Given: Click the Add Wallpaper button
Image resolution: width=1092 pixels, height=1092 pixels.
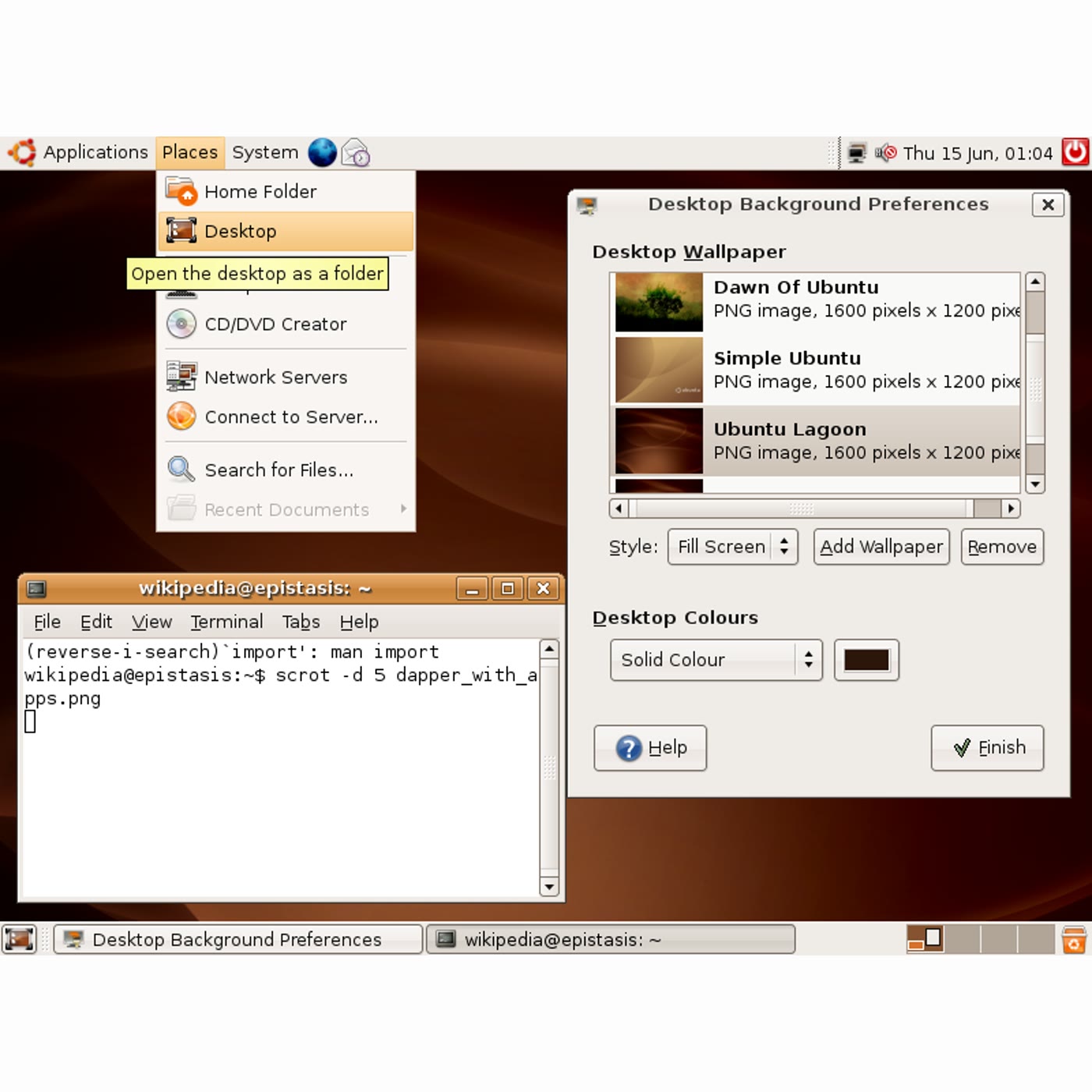Looking at the screenshot, I should point(881,547).
